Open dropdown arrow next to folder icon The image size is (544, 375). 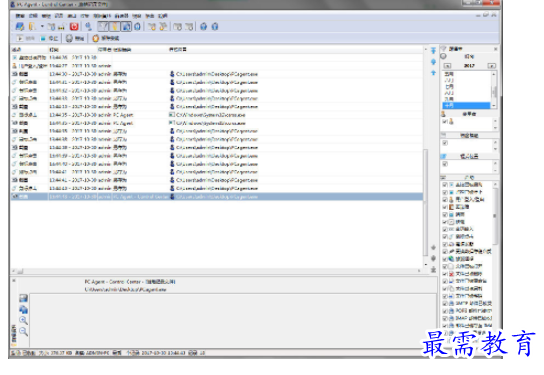point(42,26)
